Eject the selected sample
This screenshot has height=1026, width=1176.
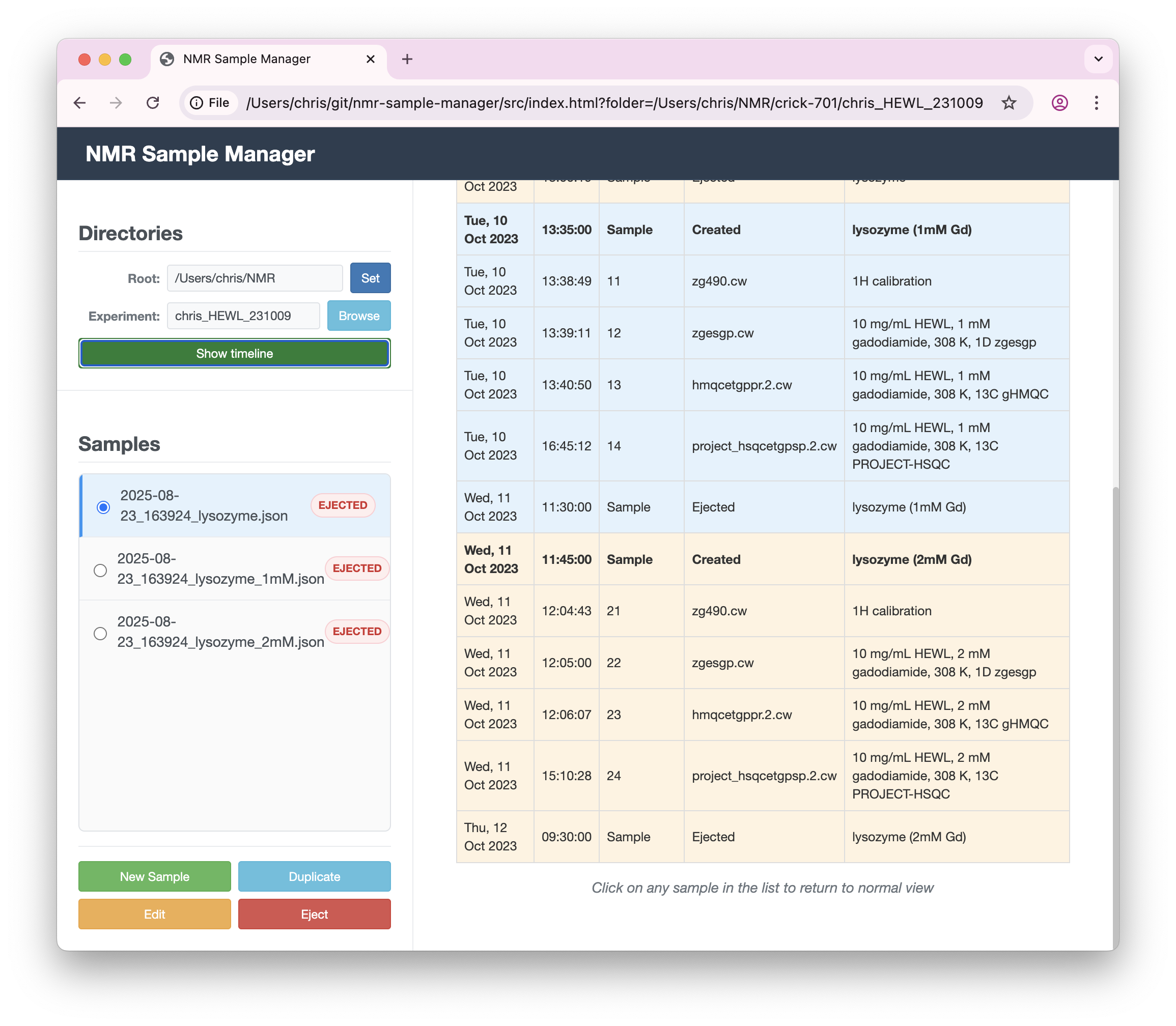pos(314,914)
